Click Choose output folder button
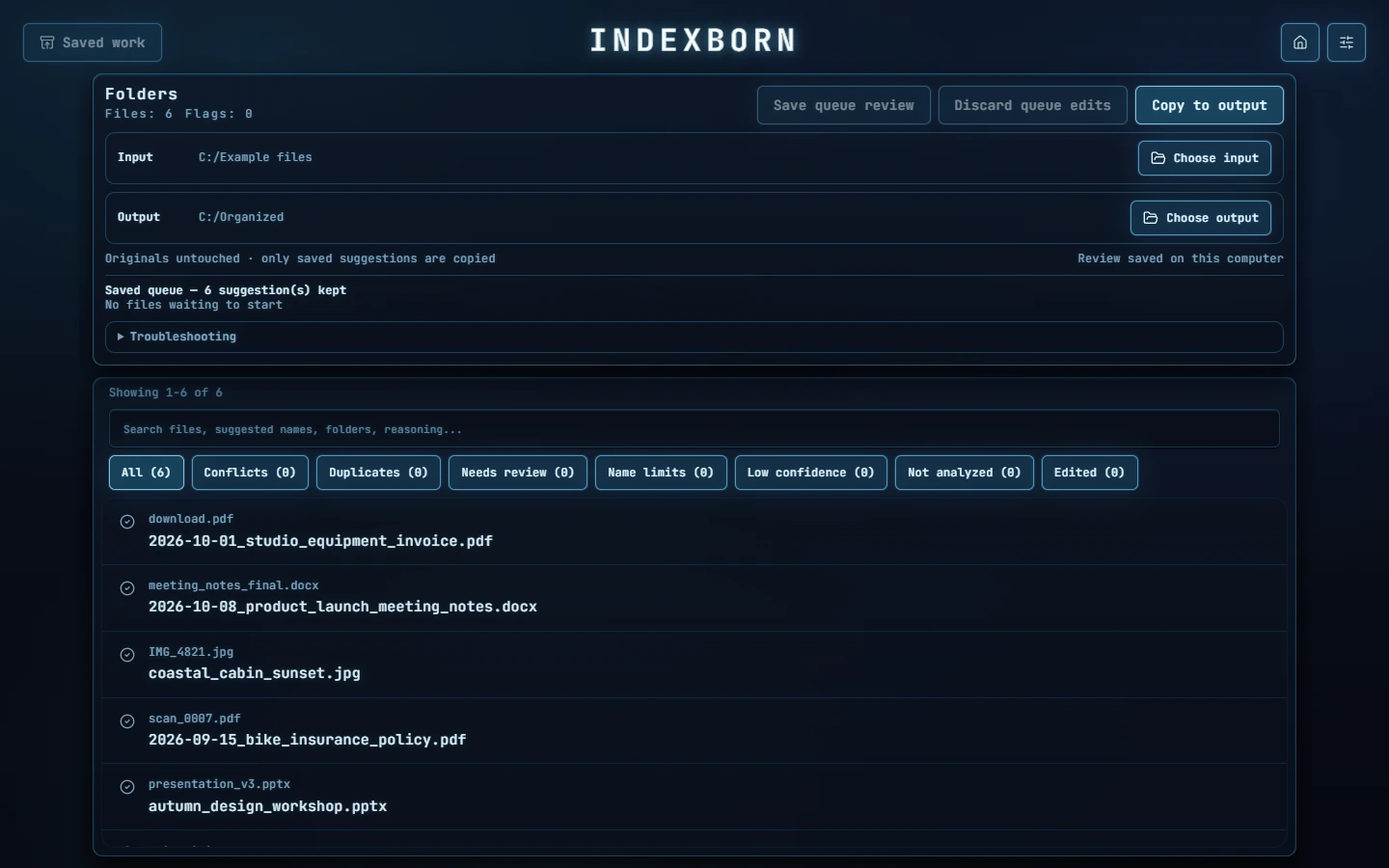Image resolution: width=1389 pixels, height=868 pixels. 1201,218
